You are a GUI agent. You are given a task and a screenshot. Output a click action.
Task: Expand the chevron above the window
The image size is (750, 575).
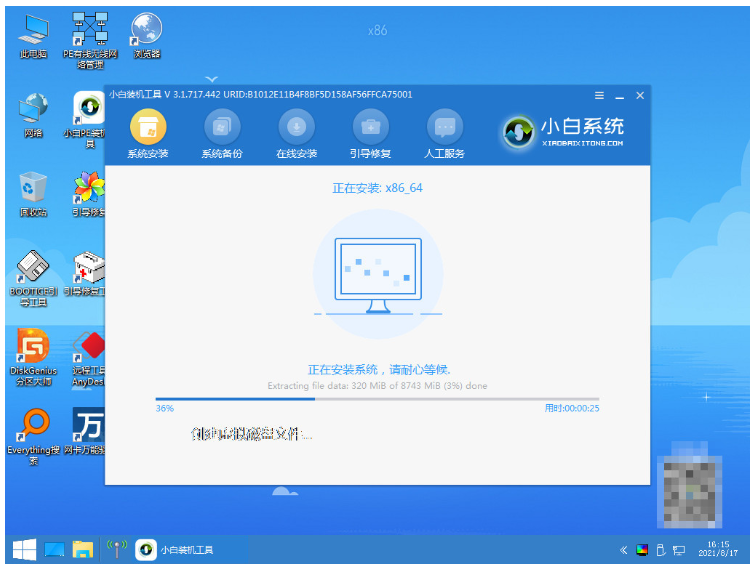point(211,78)
